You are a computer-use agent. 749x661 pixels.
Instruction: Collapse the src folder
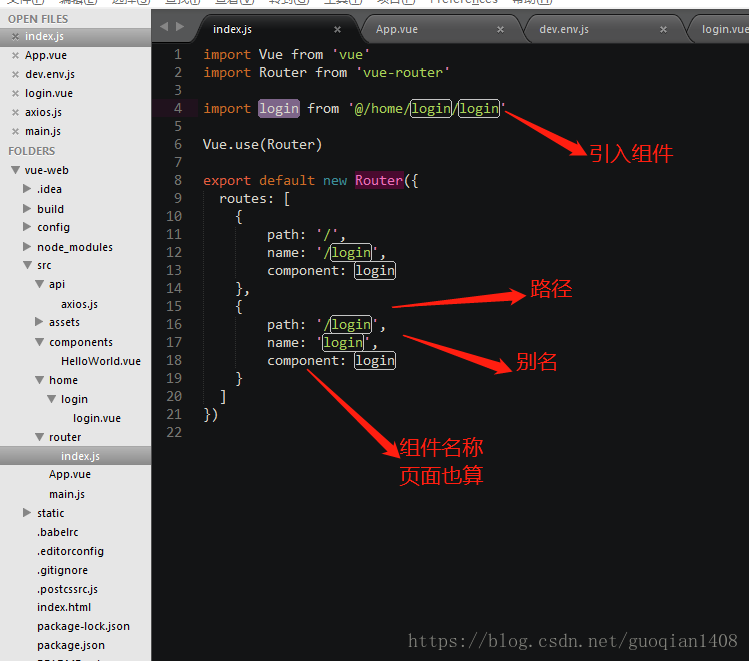coord(28,265)
